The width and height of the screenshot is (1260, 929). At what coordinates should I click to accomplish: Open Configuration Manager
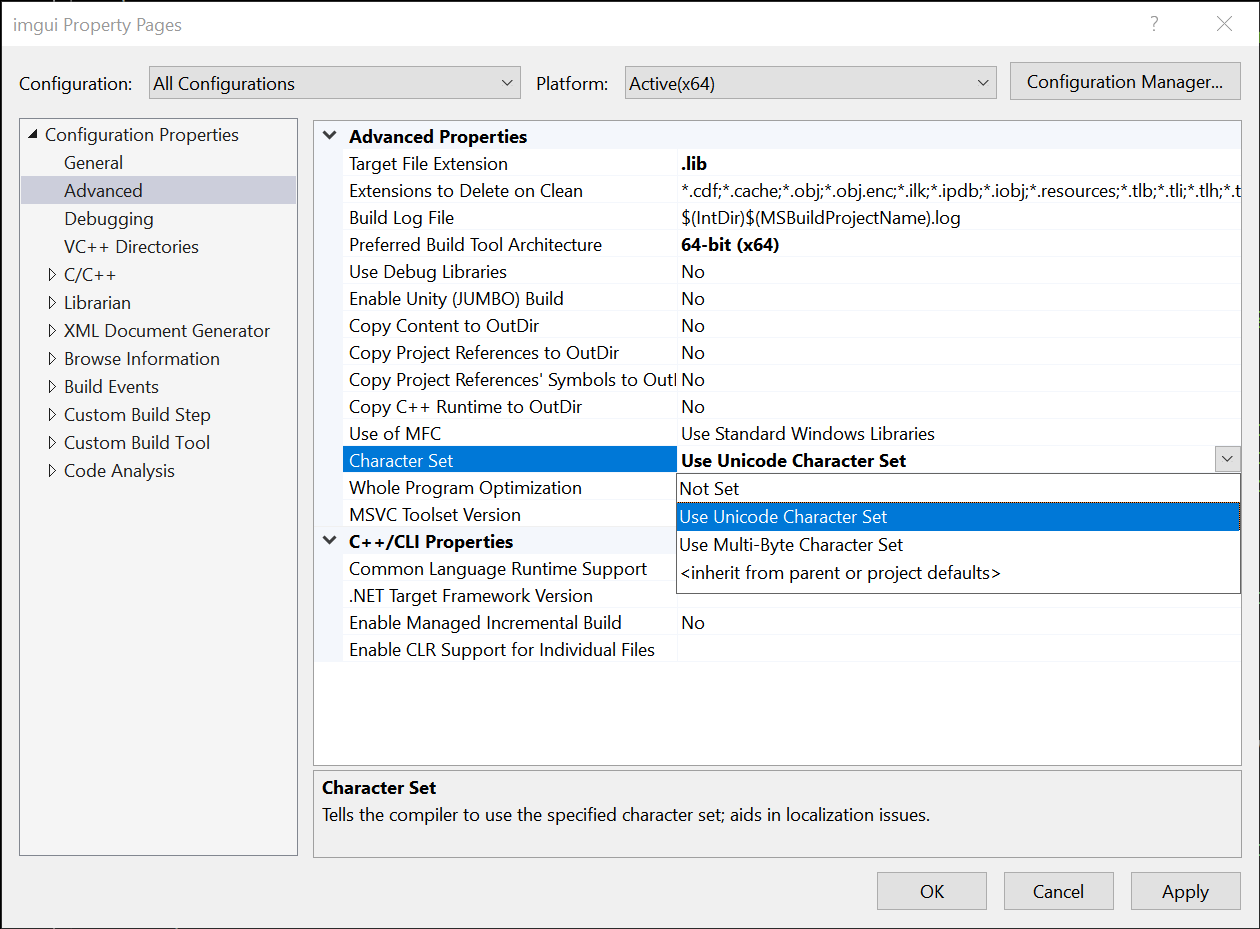coord(1124,83)
